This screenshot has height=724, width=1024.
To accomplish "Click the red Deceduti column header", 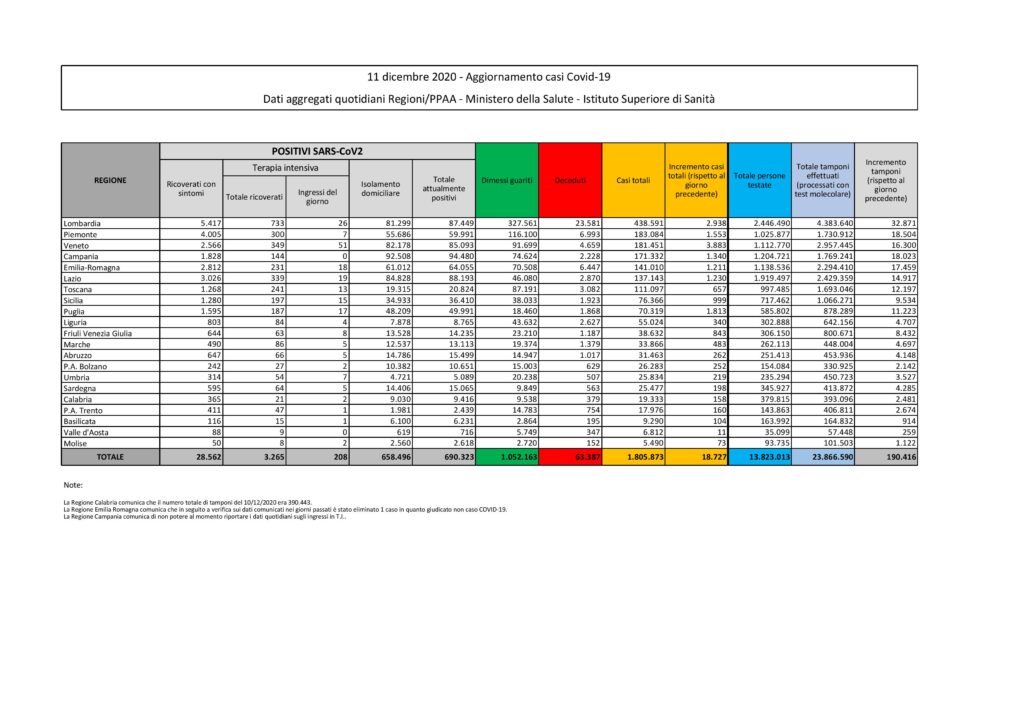I will pos(570,180).
